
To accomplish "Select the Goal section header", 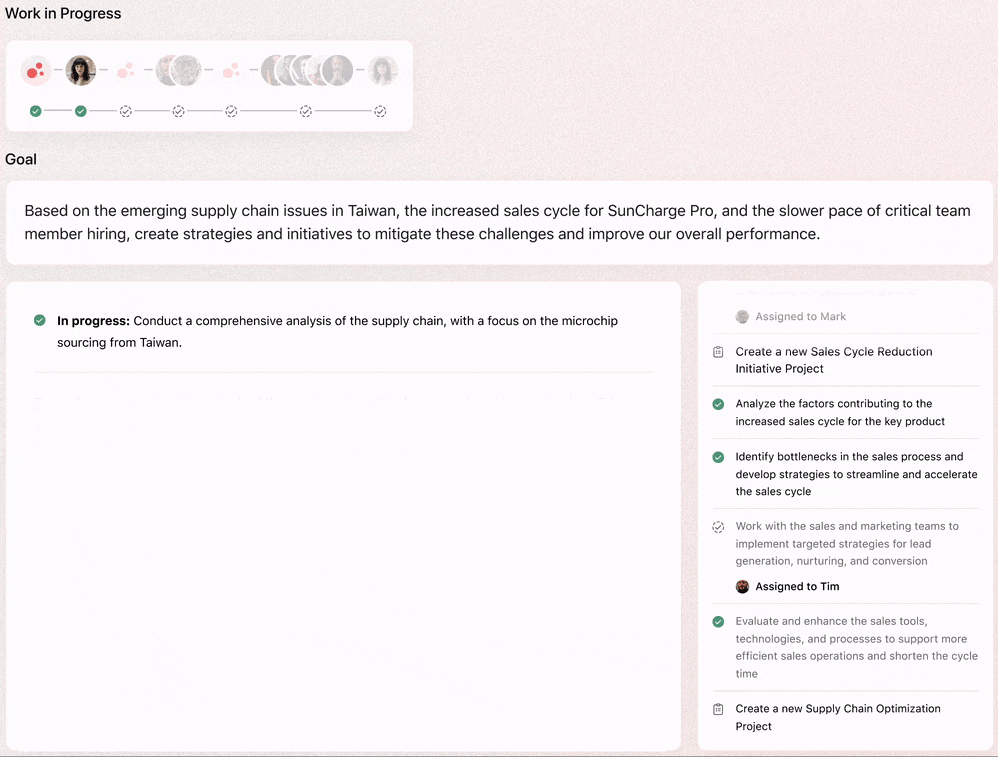I will coord(21,159).
